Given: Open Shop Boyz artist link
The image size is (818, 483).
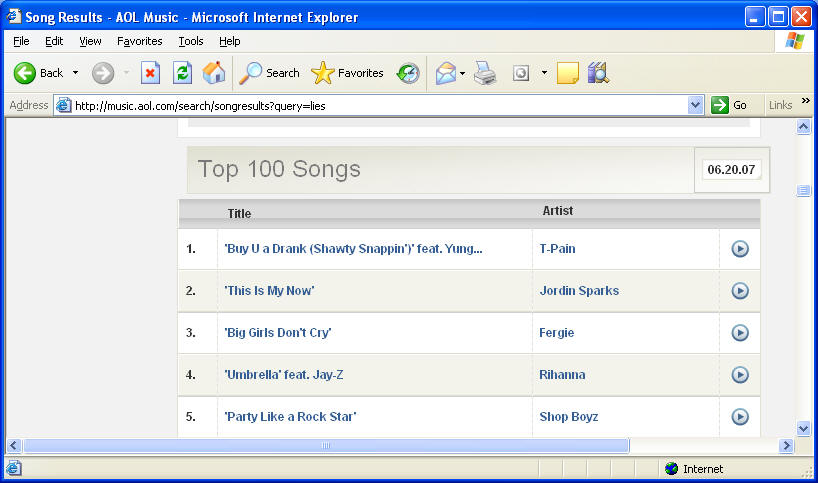Looking at the screenshot, I should click(x=569, y=417).
